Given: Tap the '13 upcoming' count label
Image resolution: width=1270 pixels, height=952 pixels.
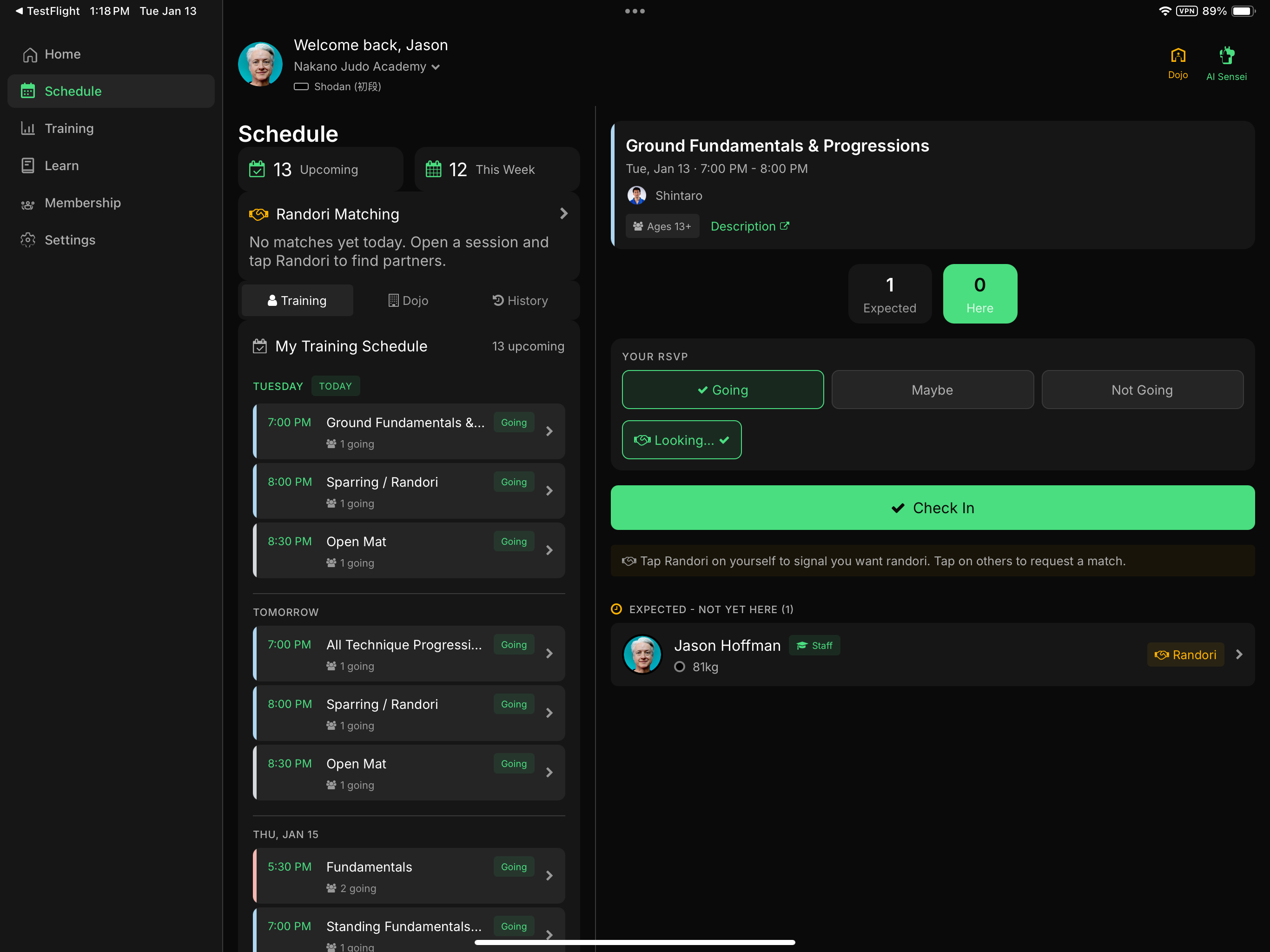Looking at the screenshot, I should 528,346.
